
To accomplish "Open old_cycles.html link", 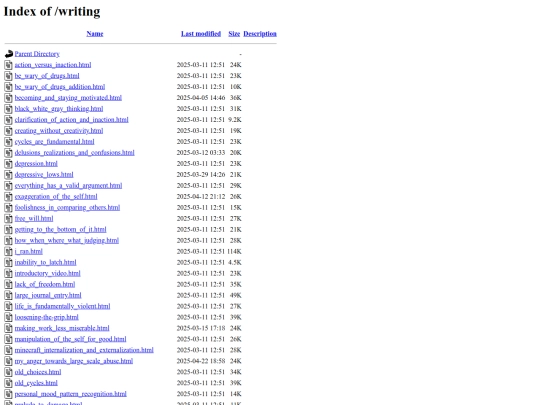I will [36, 383].
